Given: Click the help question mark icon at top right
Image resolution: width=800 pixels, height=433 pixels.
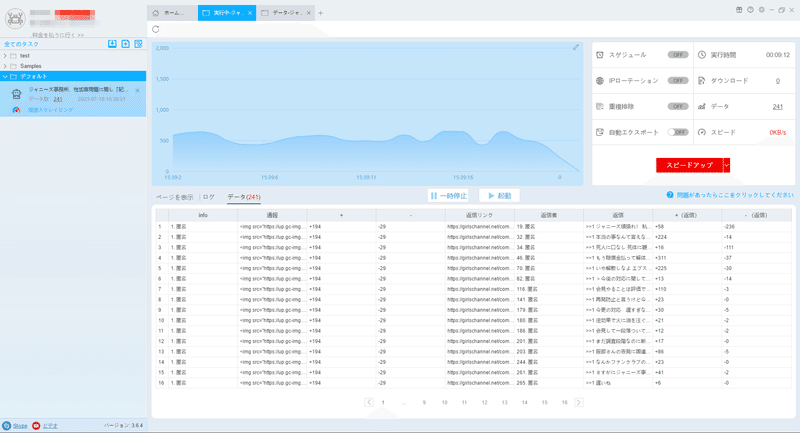Looking at the screenshot, I should tap(751, 10).
